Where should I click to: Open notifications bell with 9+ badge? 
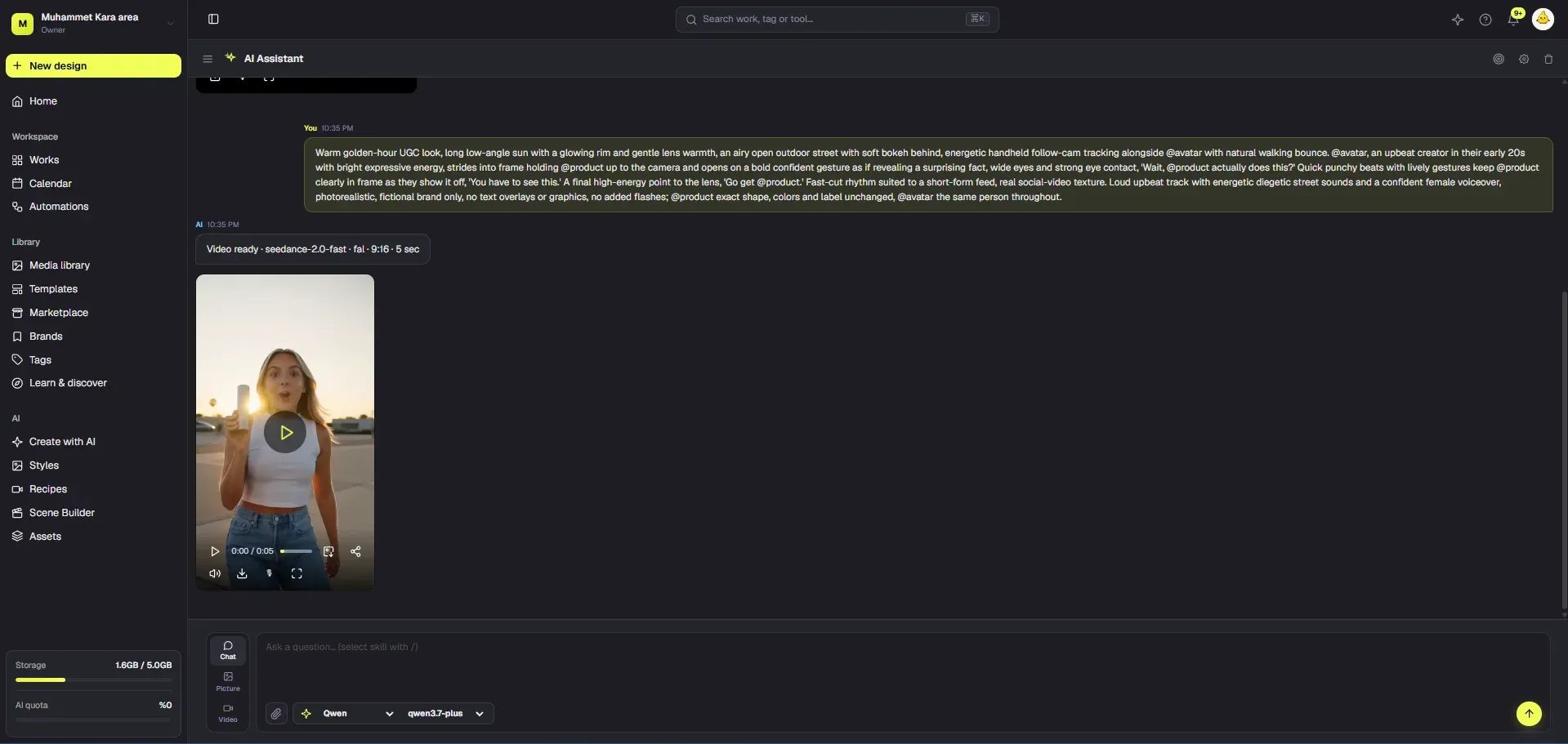click(1513, 19)
